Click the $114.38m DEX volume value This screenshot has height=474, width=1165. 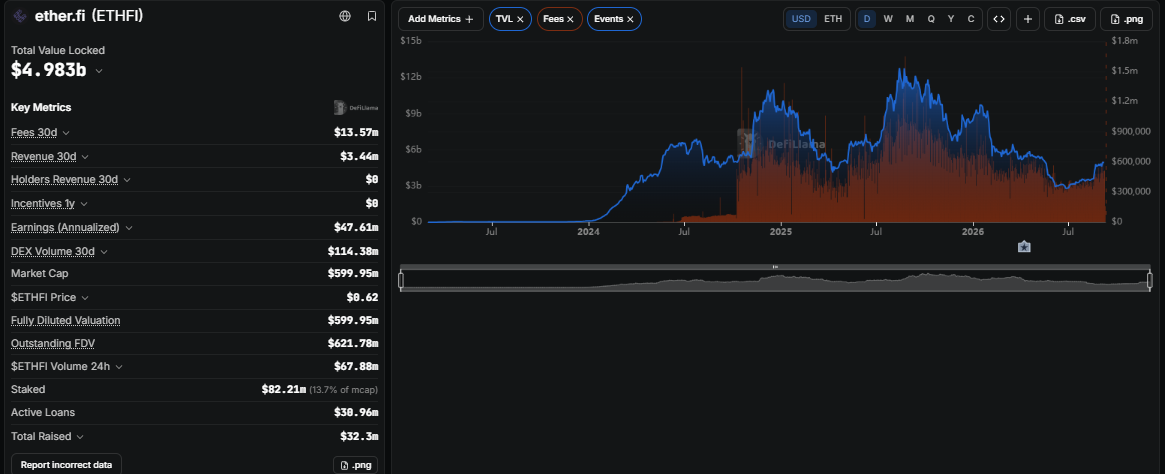coord(353,252)
